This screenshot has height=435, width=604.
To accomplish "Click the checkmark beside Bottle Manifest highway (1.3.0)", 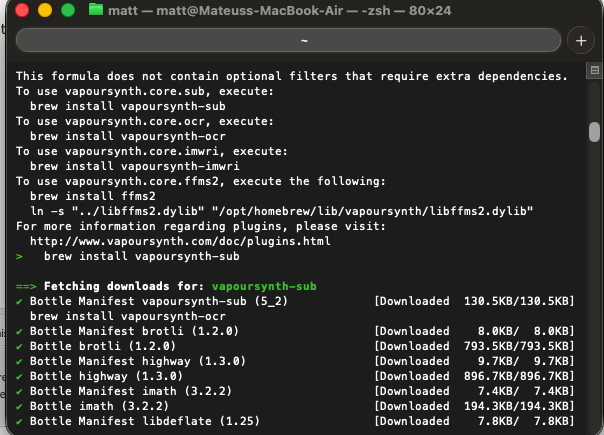I will click(20, 361).
